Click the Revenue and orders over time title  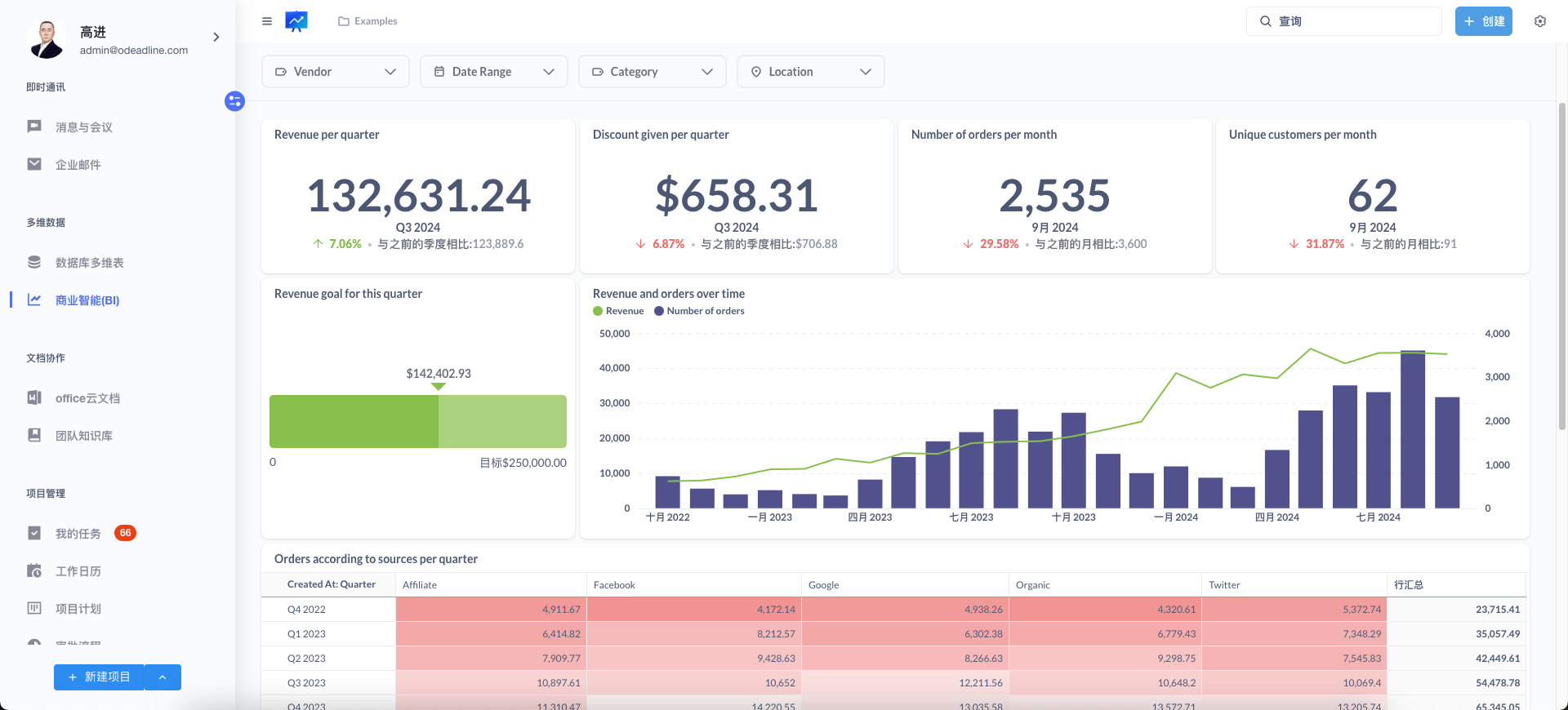[x=669, y=294]
